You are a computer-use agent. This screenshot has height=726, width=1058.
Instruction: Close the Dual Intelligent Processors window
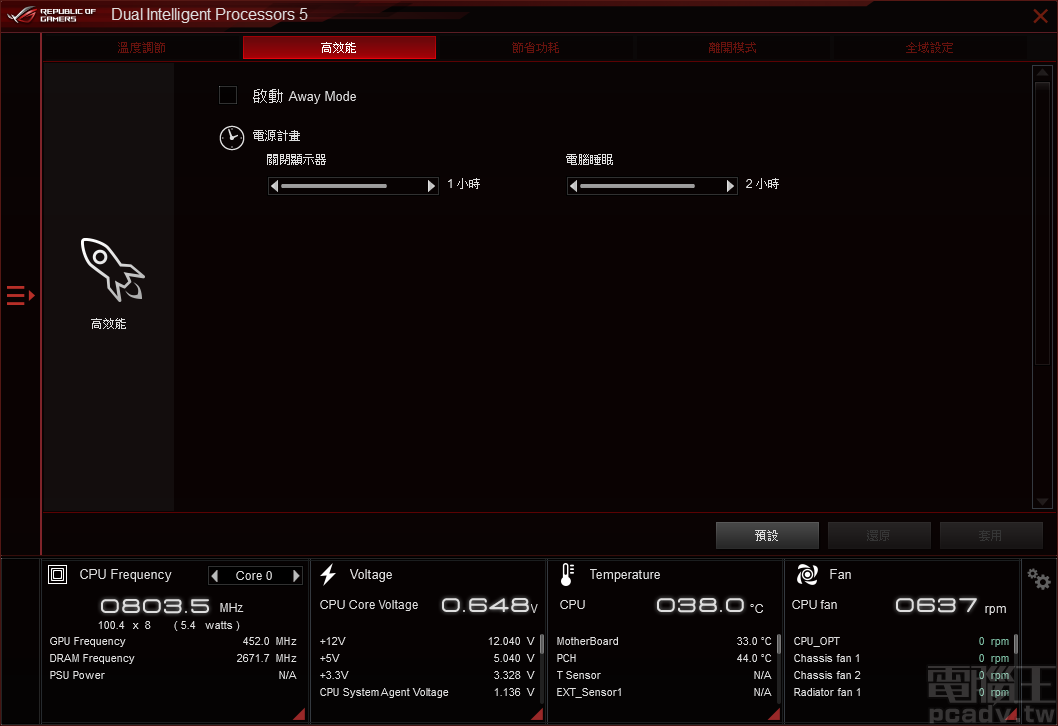1040,16
